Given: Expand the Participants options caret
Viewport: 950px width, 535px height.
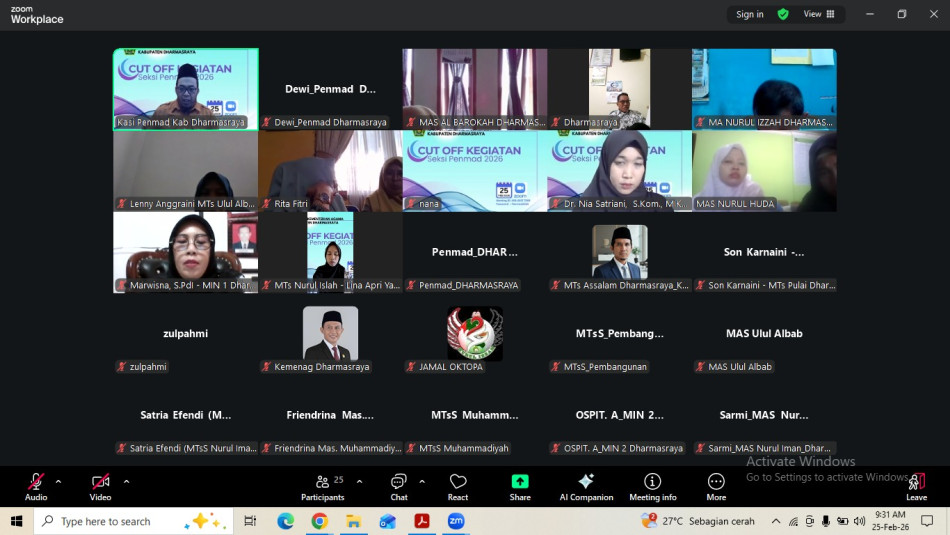Looking at the screenshot, I should (359, 482).
